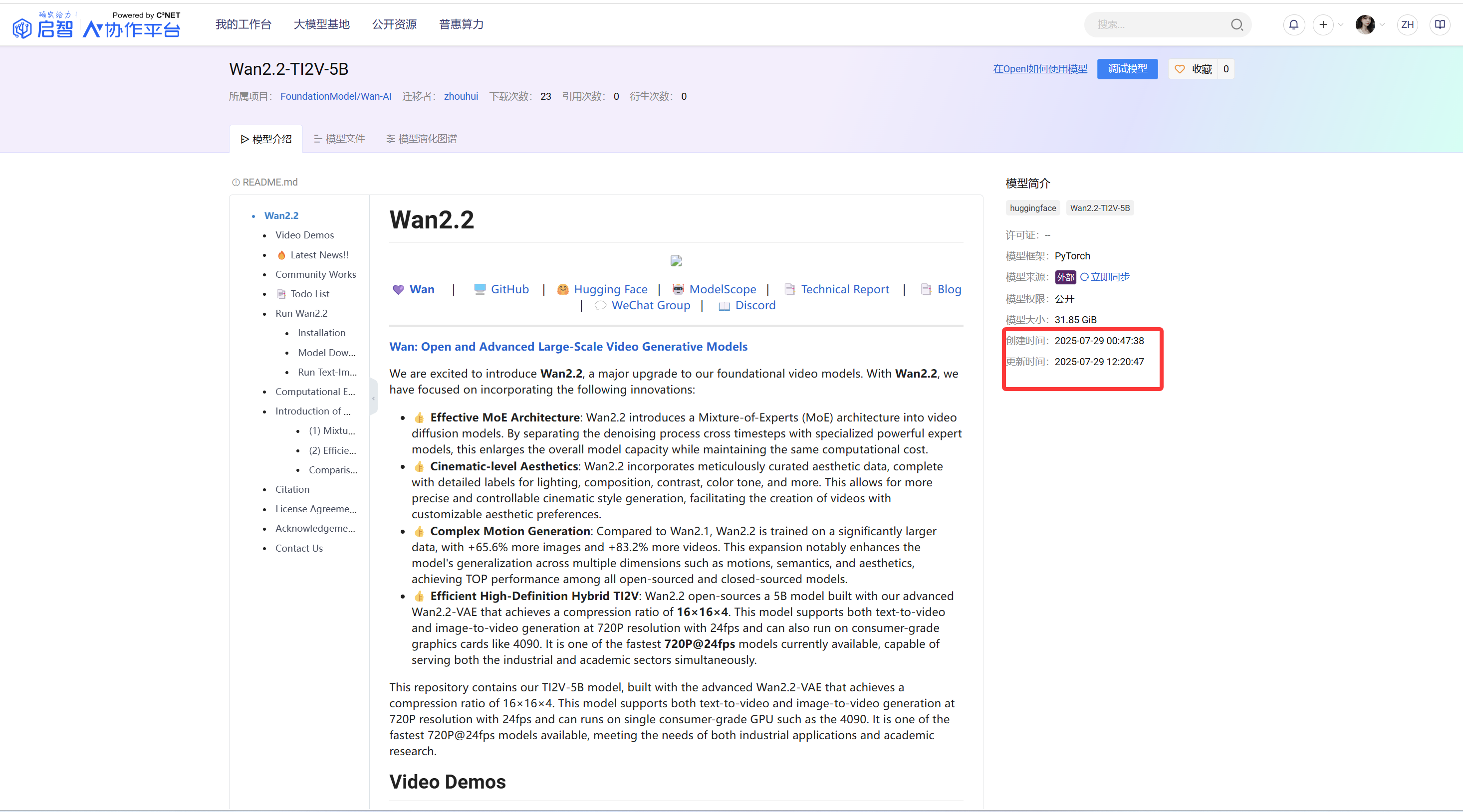Click the 收藏 button

click(1193, 69)
